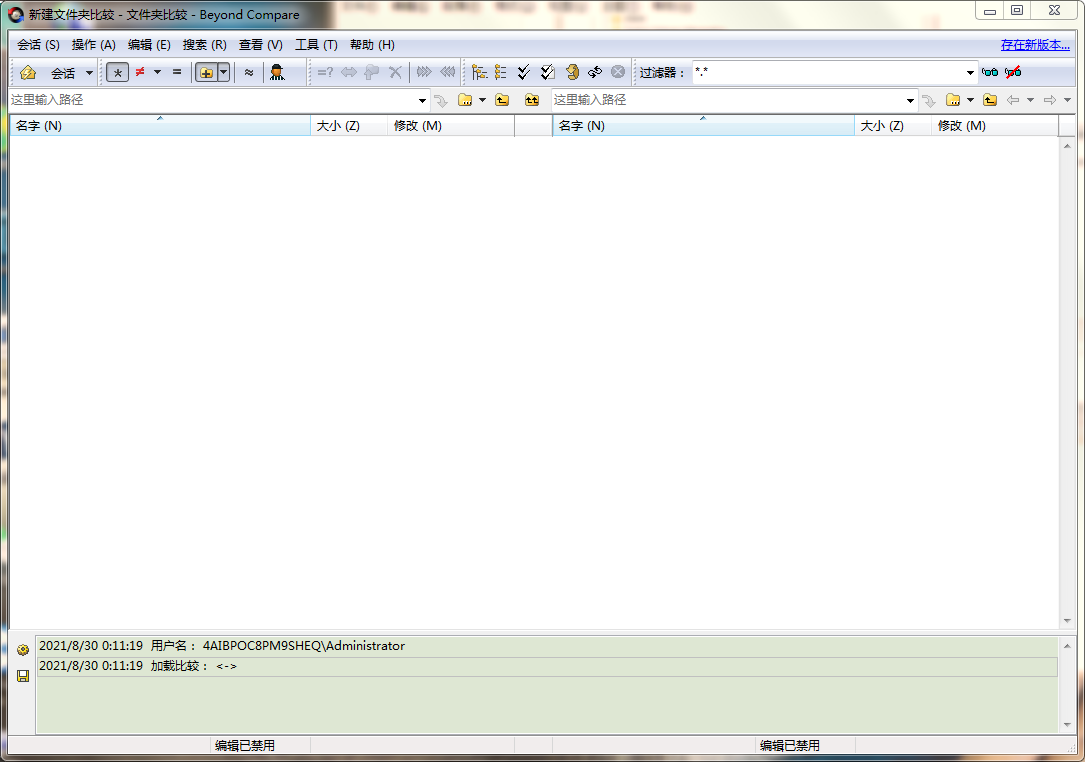1085x762 pixels.
Task: Click the left path input field
Action: tap(212, 100)
